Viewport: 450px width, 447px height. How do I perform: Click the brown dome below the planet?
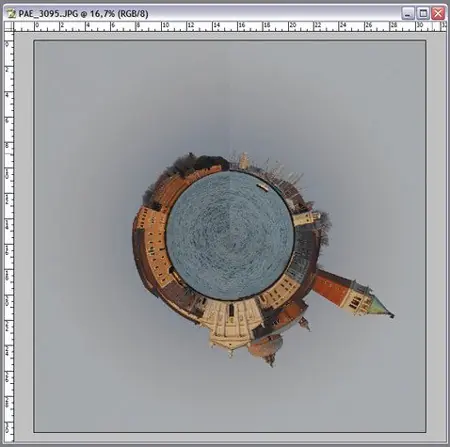point(266,348)
